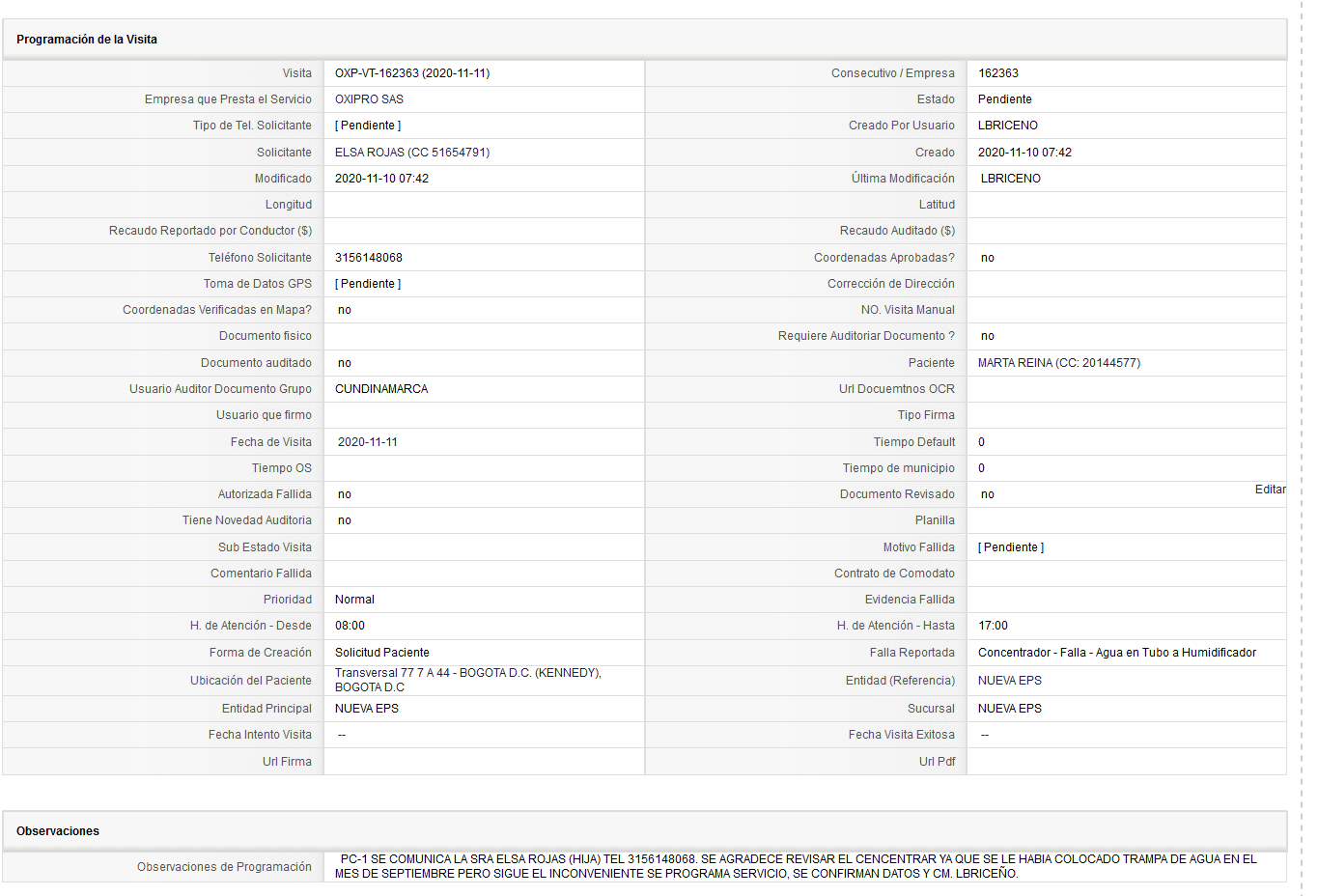Image resolution: width=1318 pixels, height=896 pixels.
Task: Click CUNDINAMARCA group value
Action: coord(381,389)
